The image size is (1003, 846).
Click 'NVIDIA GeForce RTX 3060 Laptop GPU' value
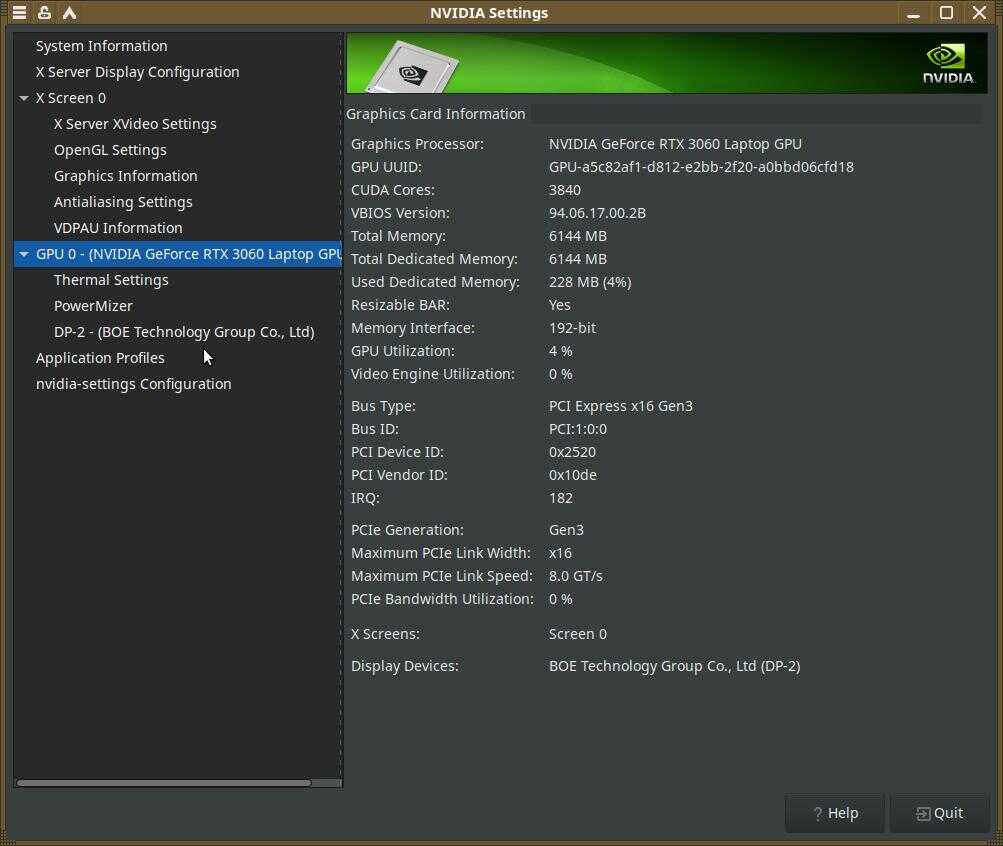675,145
